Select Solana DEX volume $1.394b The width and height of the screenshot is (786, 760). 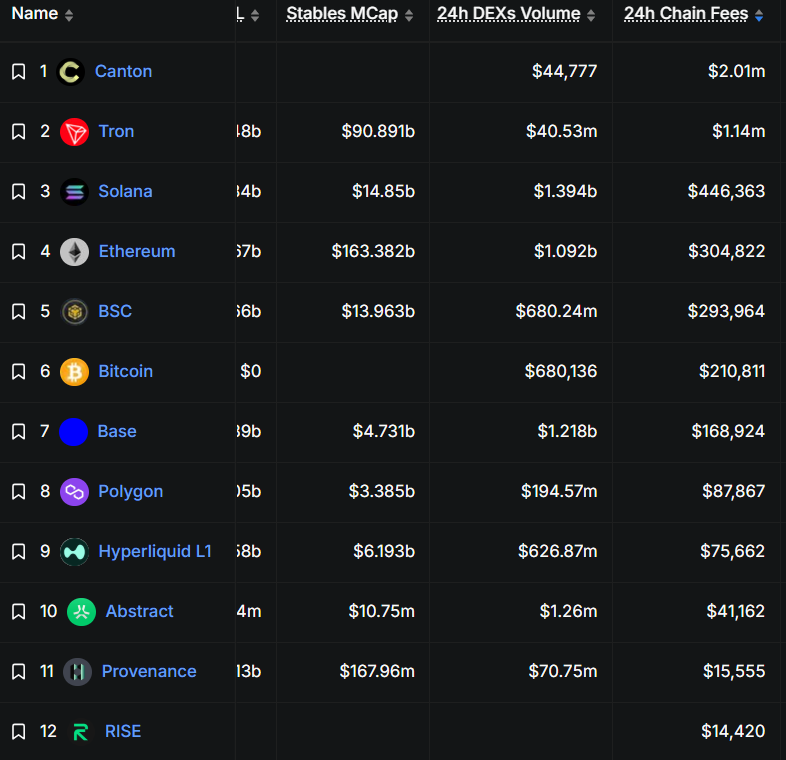(565, 192)
